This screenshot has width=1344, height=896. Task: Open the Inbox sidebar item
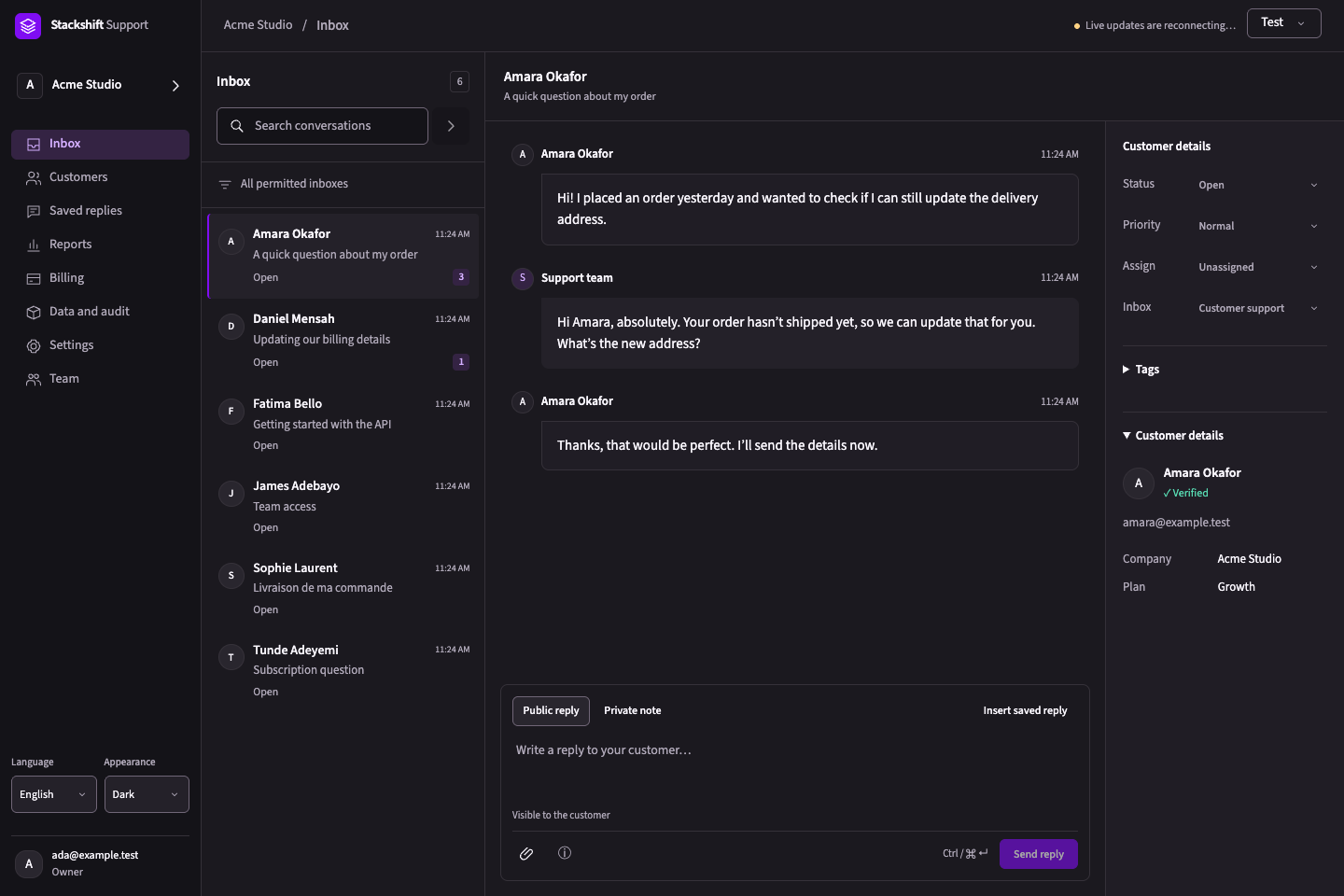(x=100, y=144)
